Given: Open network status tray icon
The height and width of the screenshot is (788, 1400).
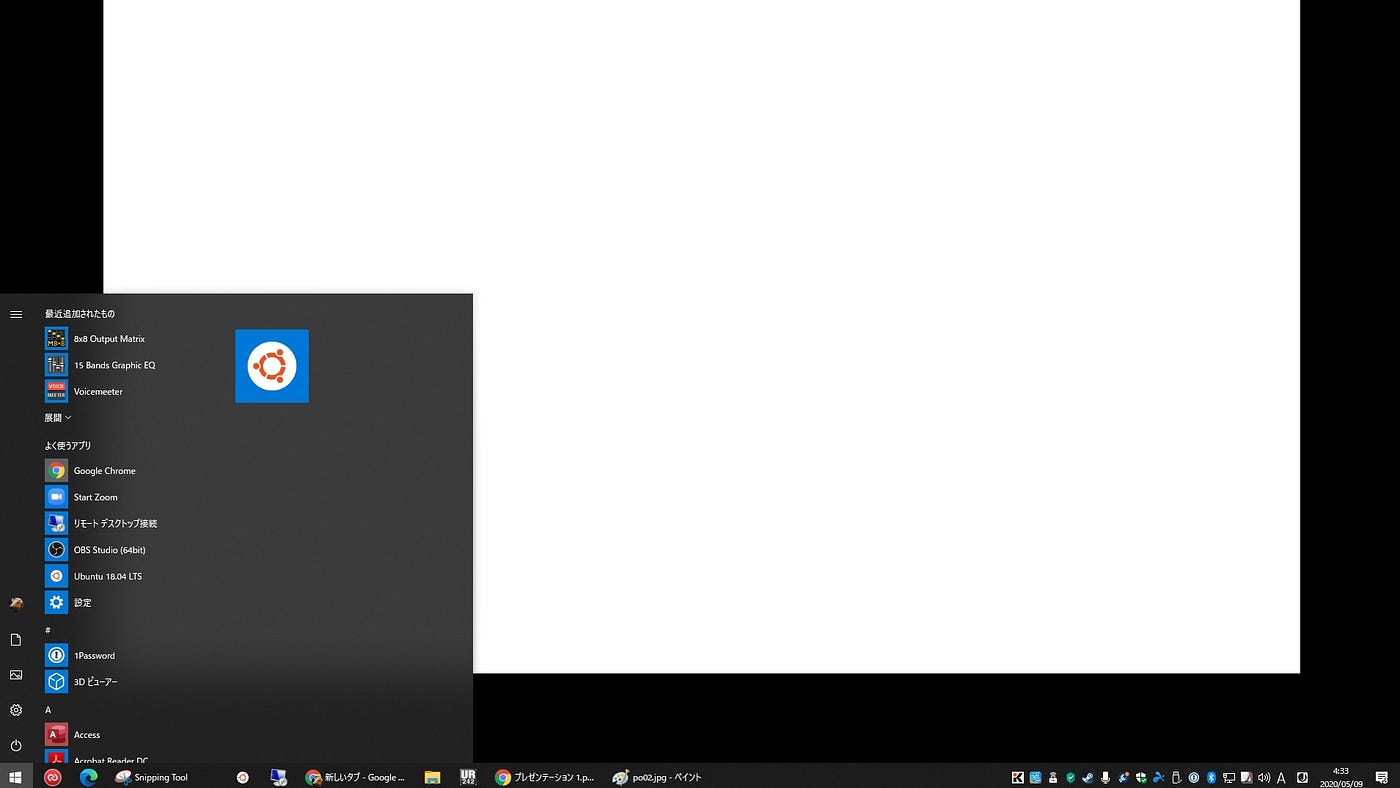Looking at the screenshot, I should click(x=1229, y=777).
